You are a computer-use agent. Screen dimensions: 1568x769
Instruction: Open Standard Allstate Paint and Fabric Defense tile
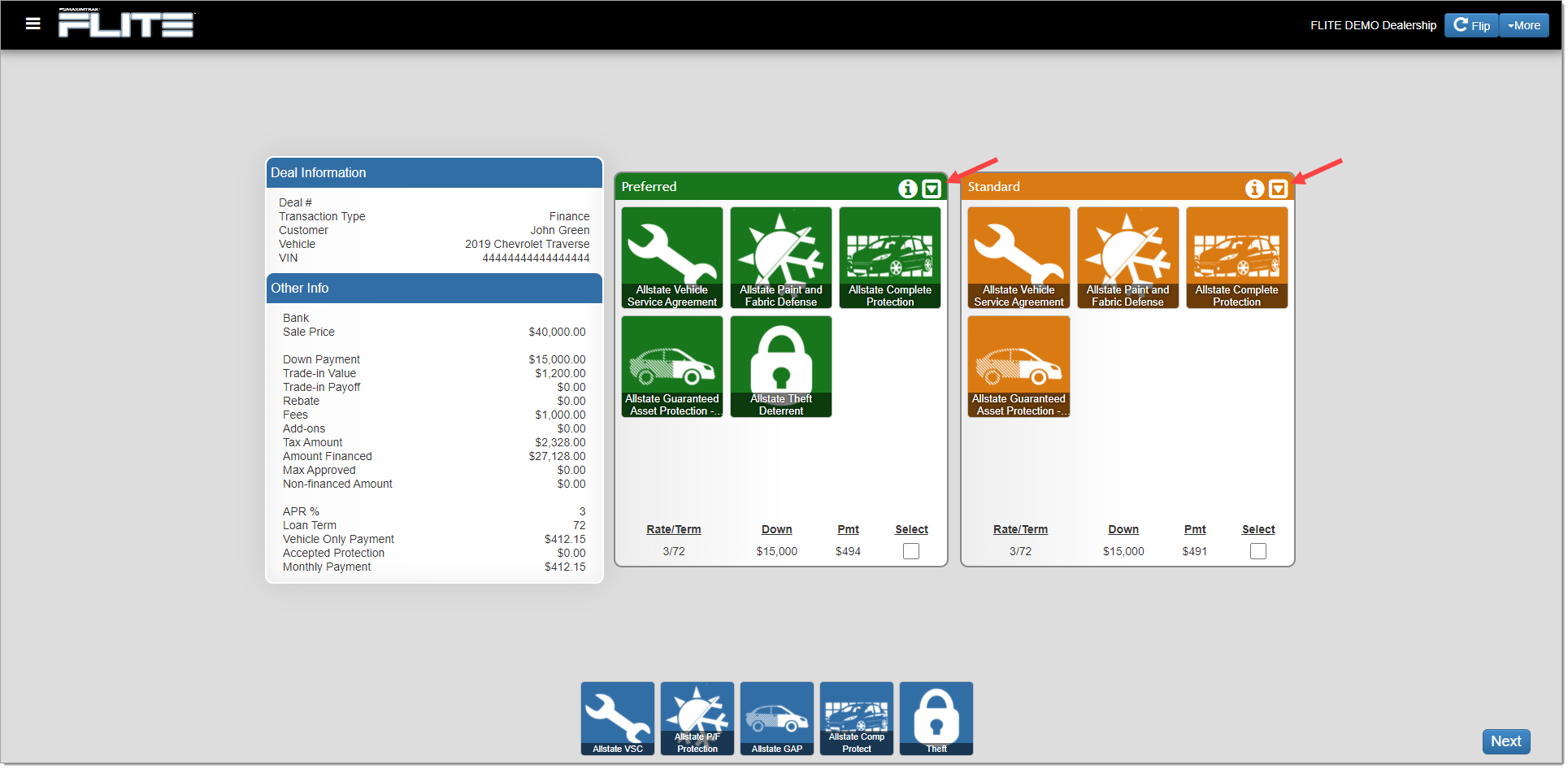(x=1128, y=258)
